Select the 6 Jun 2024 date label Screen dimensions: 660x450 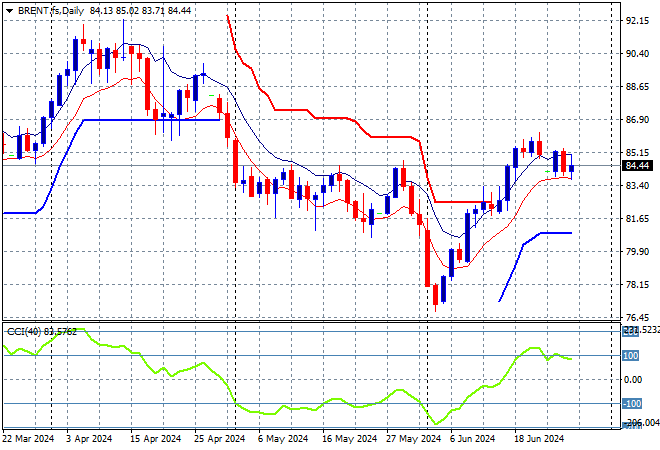(x=472, y=439)
